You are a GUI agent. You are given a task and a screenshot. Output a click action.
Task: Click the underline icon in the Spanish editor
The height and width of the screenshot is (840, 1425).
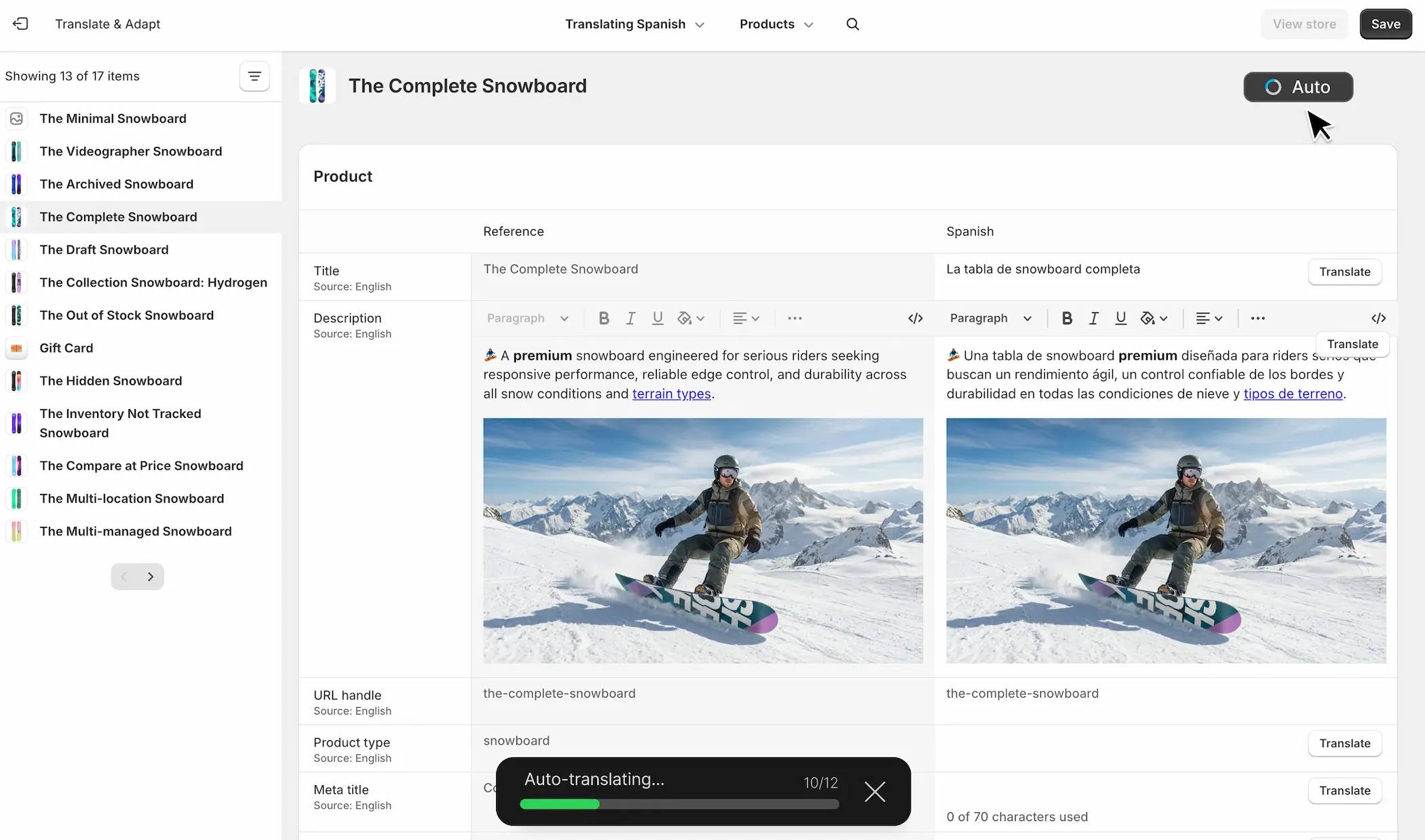click(1120, 318)
